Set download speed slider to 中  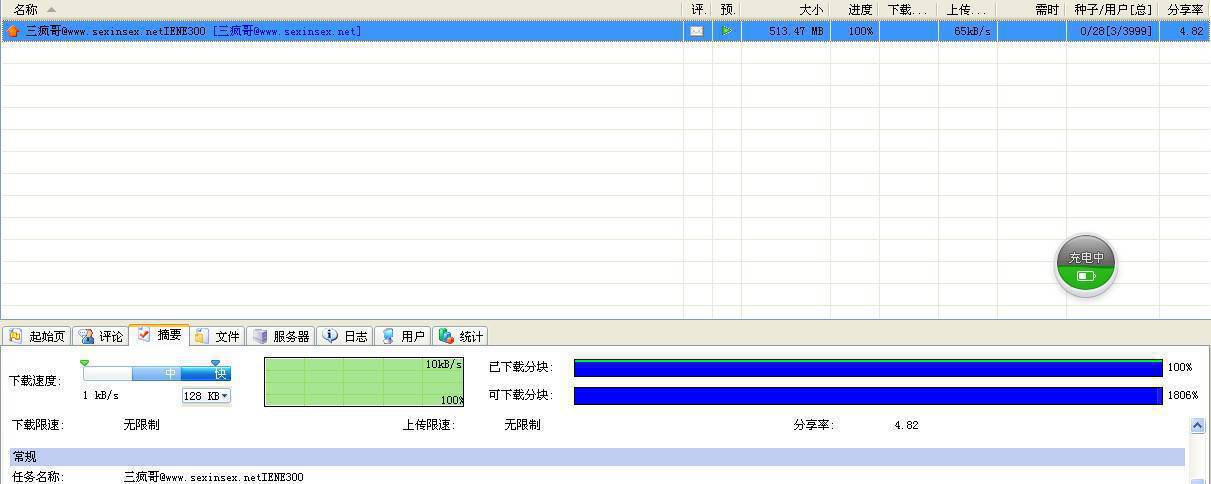[171, 373]
